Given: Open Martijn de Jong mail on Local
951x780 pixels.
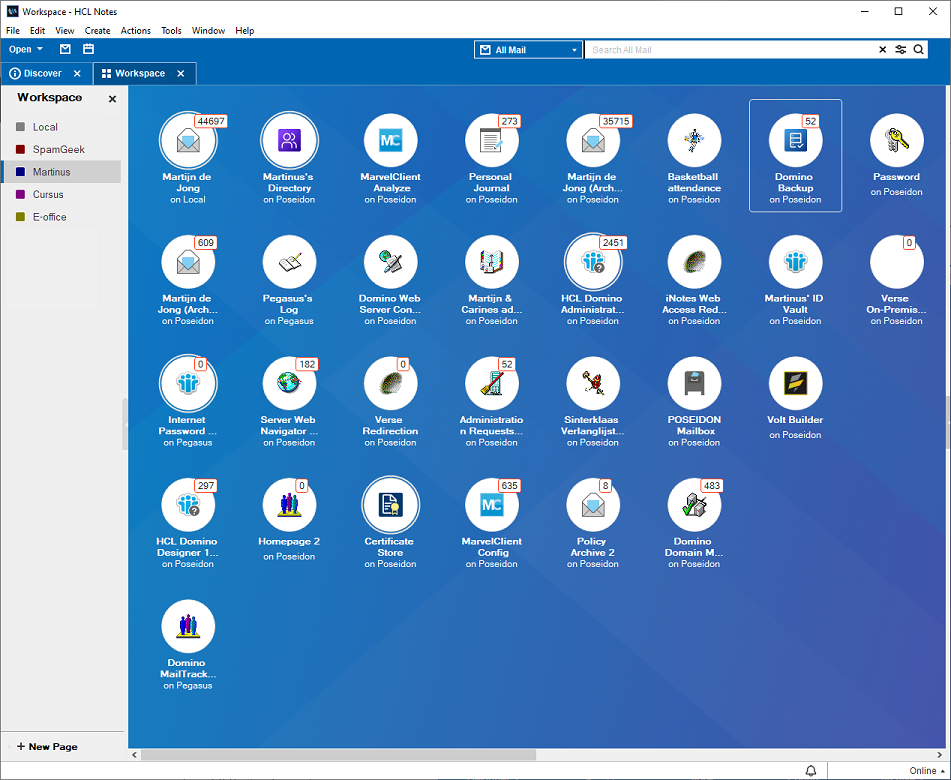Looking at the screenshot, I should tap(188, 141).
